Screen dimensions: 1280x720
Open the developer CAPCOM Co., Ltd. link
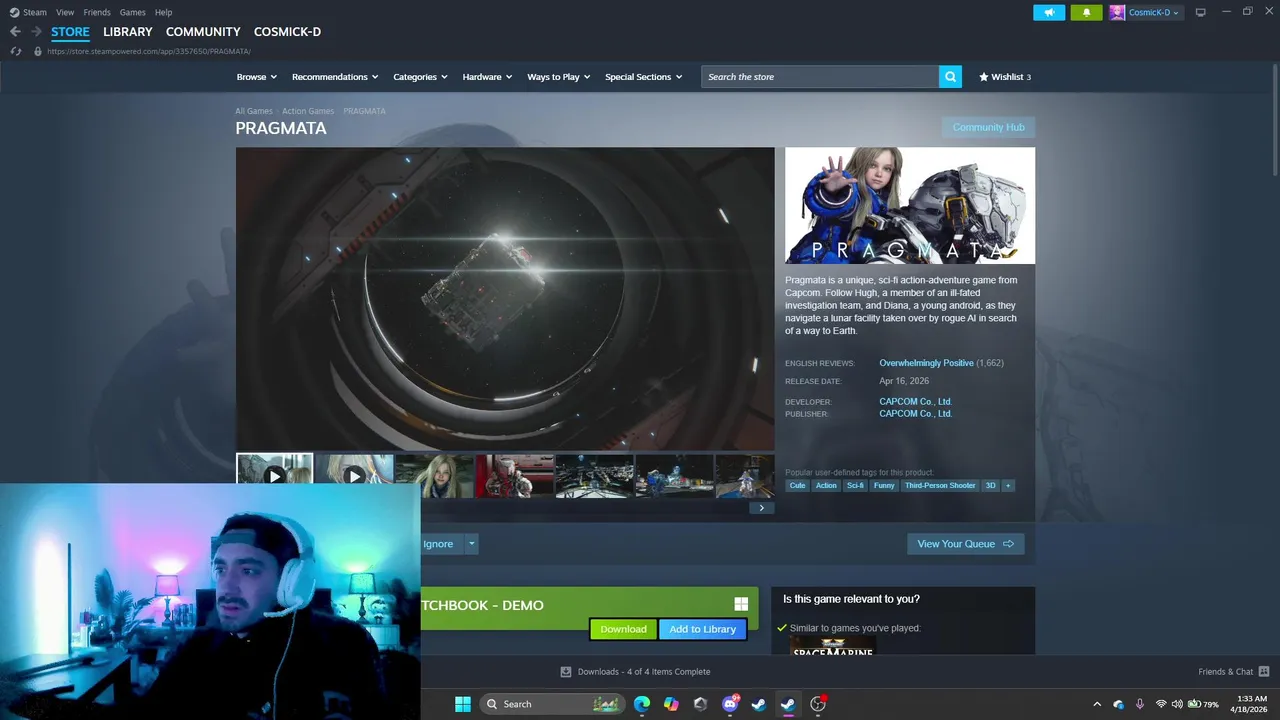click(x=915, y=402)
